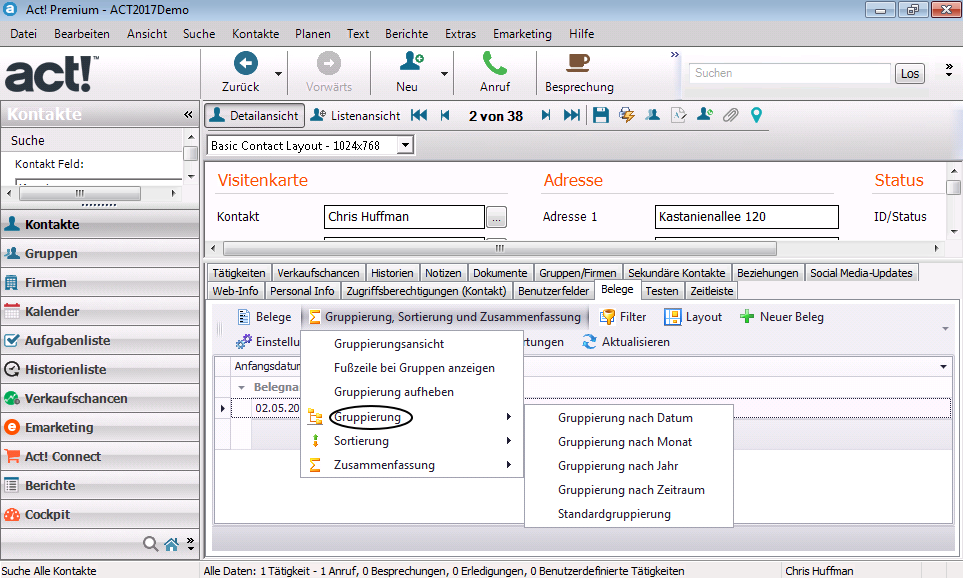Image resolution: width=963 pixels, height=578 pixels.
Task: Open the Zurück dropdown arrow
Action: (x=278, y=74)
